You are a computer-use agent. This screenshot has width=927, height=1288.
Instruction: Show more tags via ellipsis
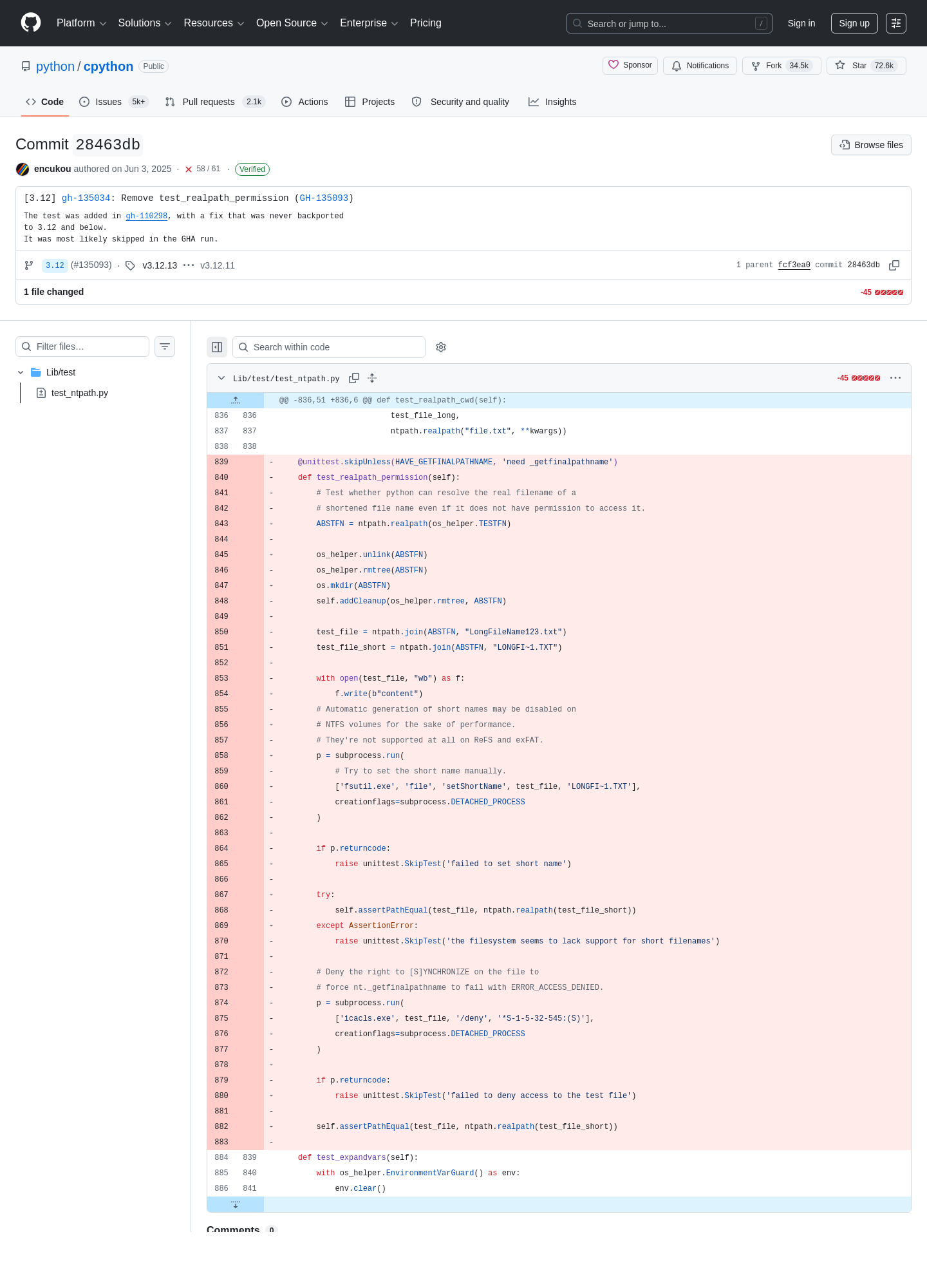[x=189, y=265]
